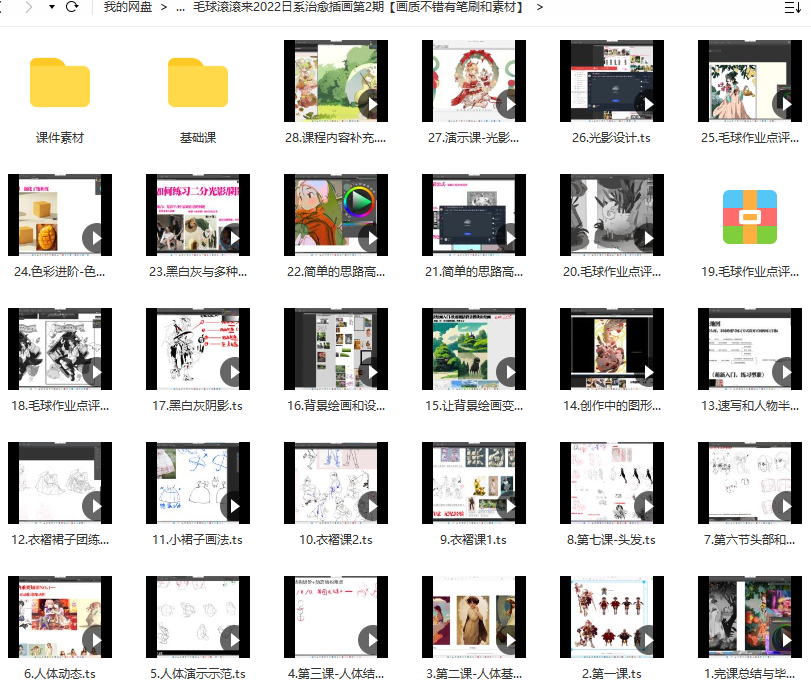
Task: Select the 11.小裙子画法.ts thumbnail
Action: click(198, 481)
